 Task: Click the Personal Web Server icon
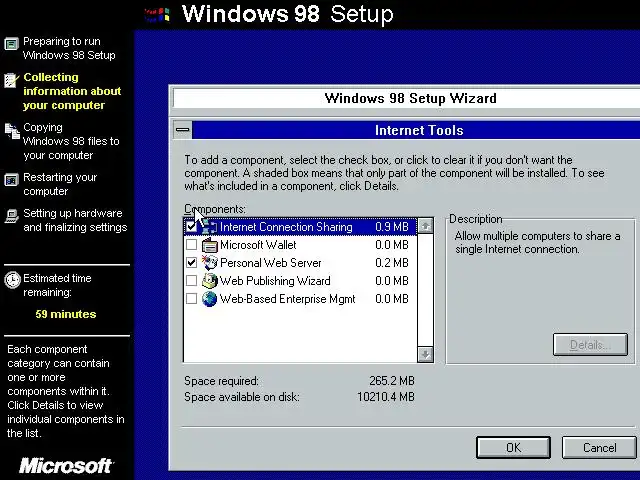(209, 263)
